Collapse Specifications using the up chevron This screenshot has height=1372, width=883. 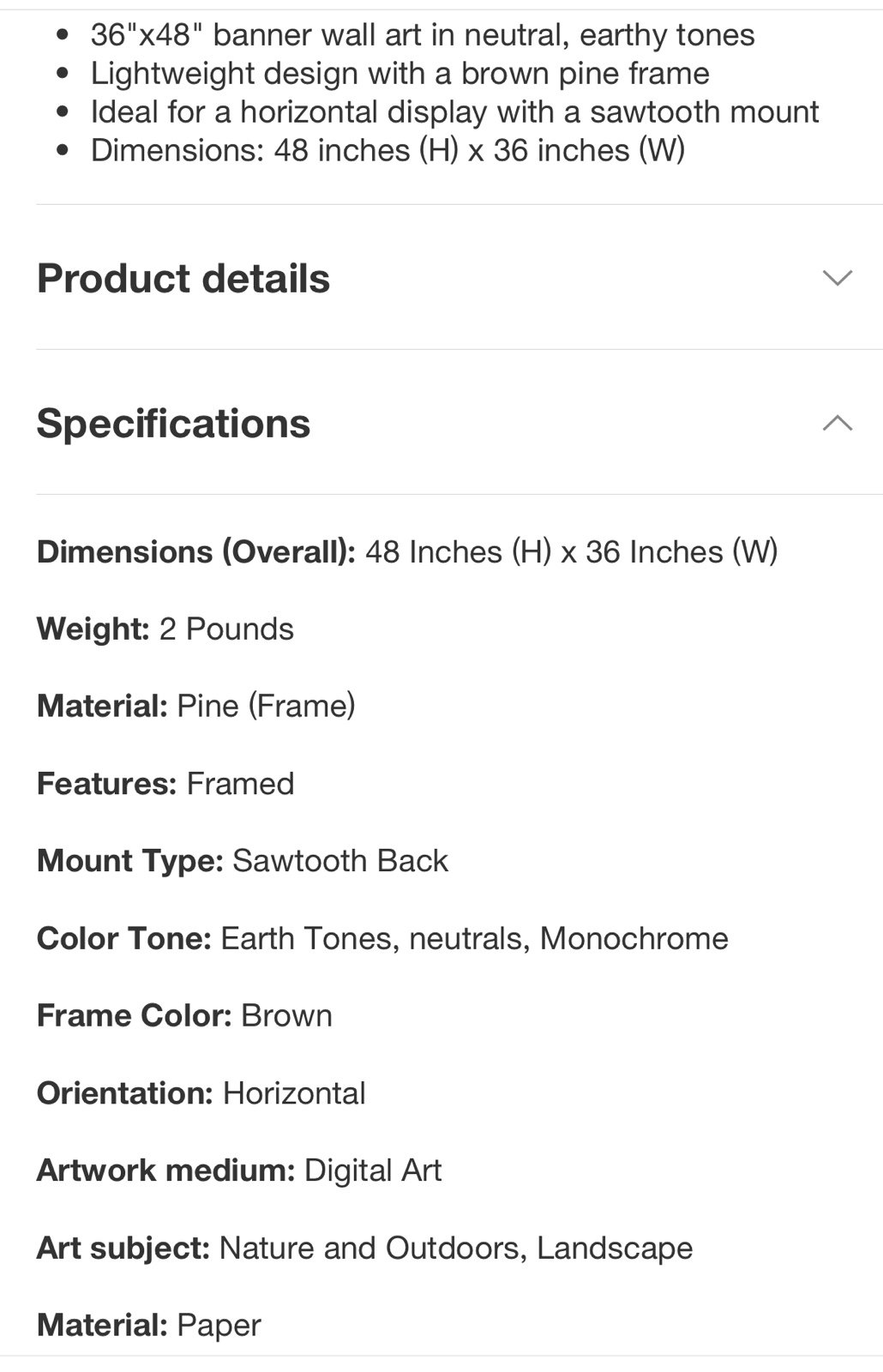[838, 423]
